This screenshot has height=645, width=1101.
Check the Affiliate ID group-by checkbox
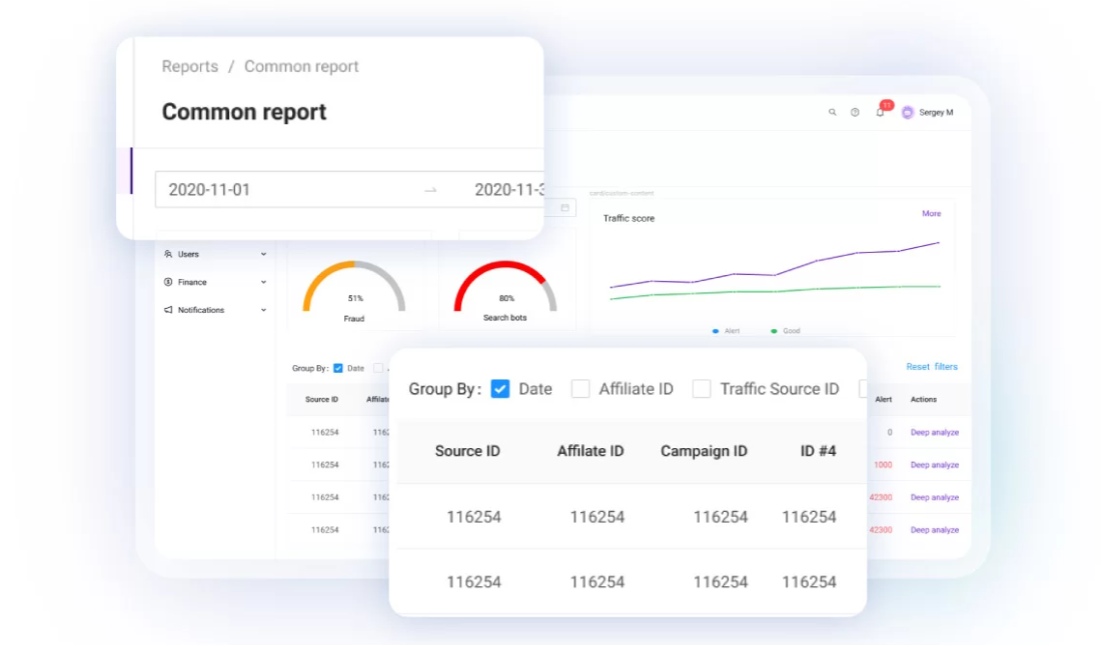point(580,389)
